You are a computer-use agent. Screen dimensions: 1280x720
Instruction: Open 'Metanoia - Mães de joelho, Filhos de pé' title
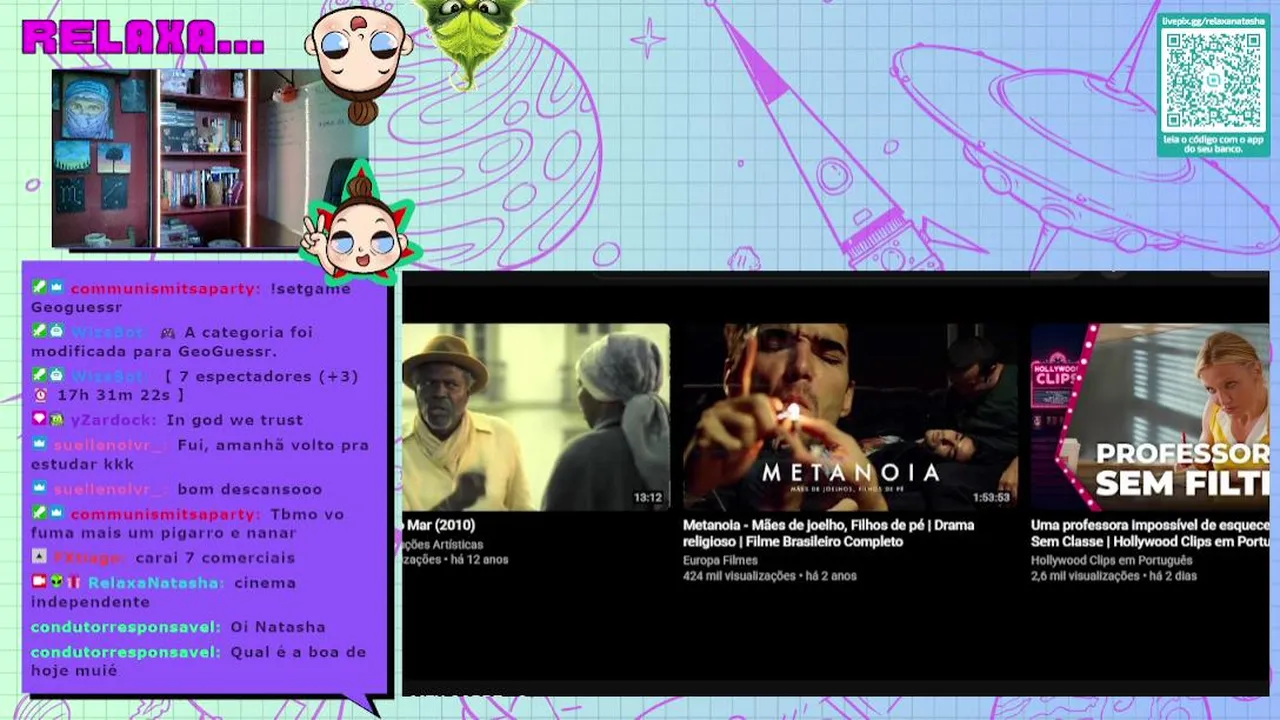pos(828,533)
